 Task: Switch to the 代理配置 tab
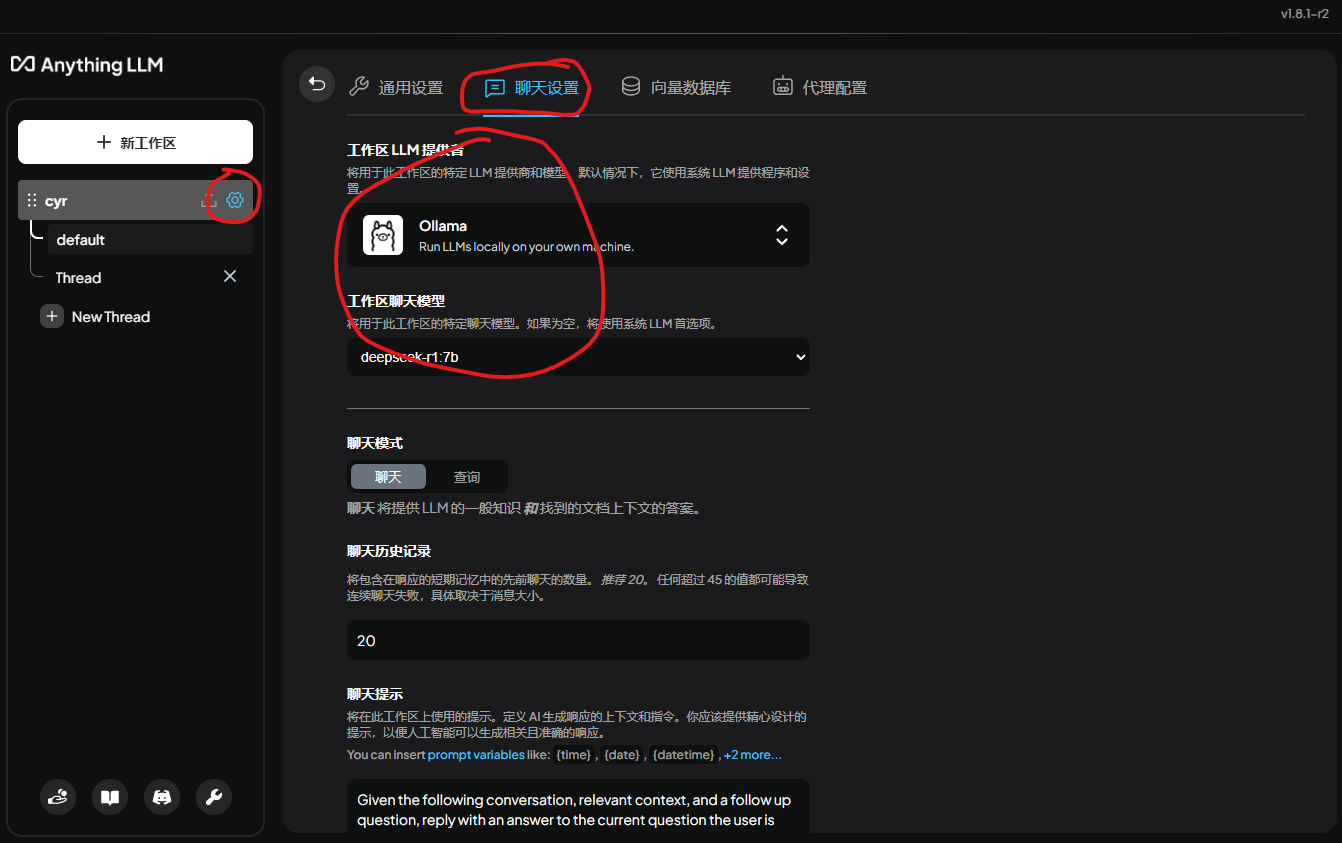(819, 87)
